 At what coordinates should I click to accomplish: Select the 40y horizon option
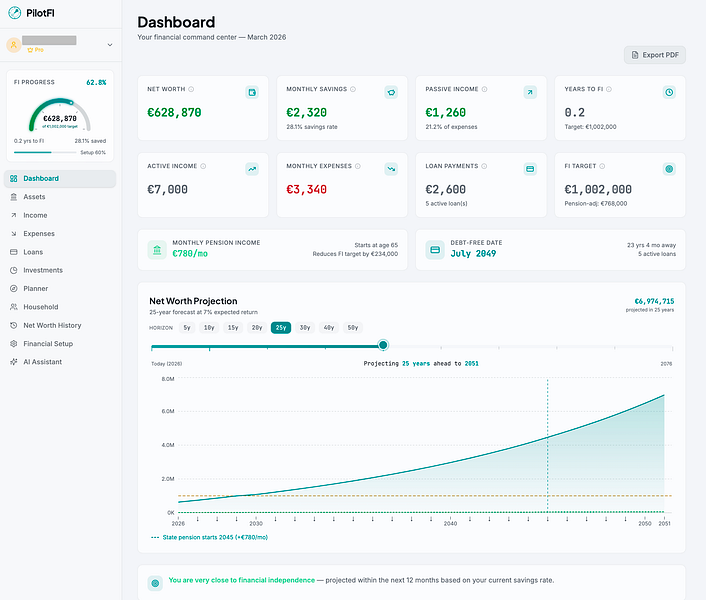point(329,328)
